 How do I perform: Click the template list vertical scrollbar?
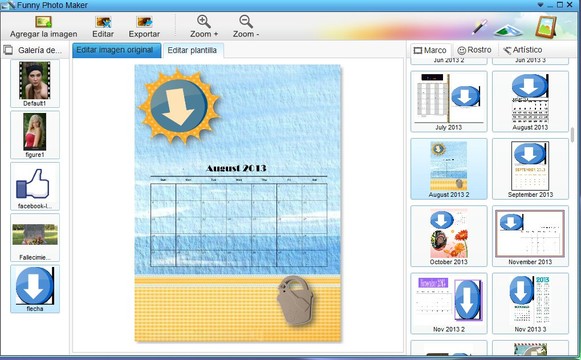[x=572, y=134]
